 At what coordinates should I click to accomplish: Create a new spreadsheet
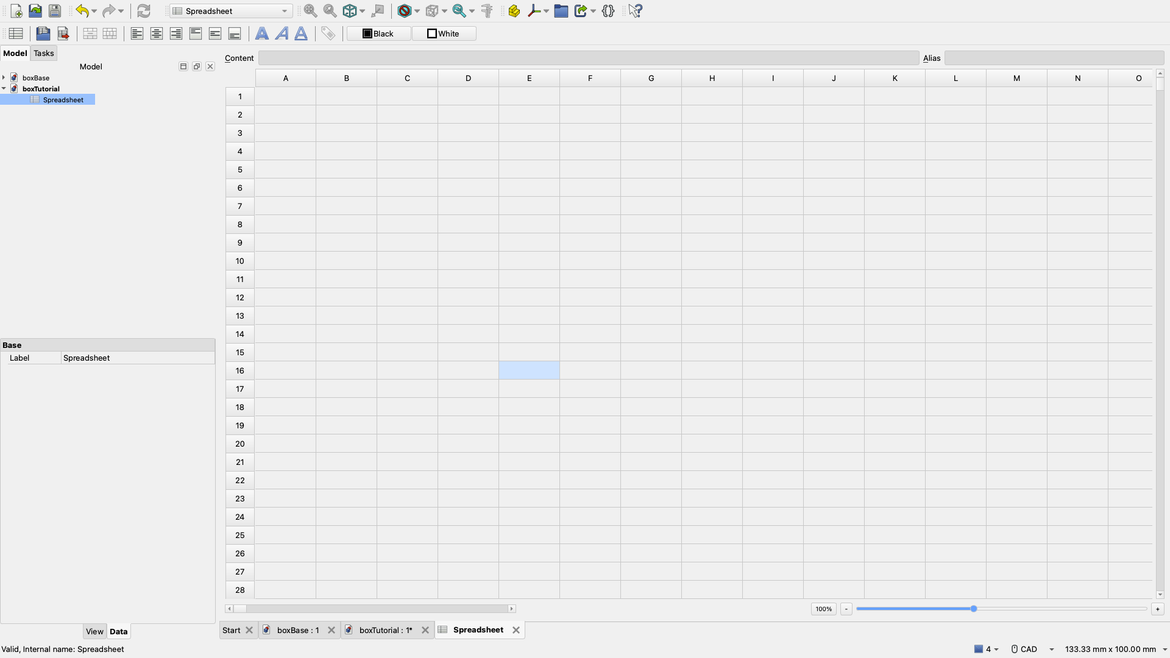click(16, 33)
